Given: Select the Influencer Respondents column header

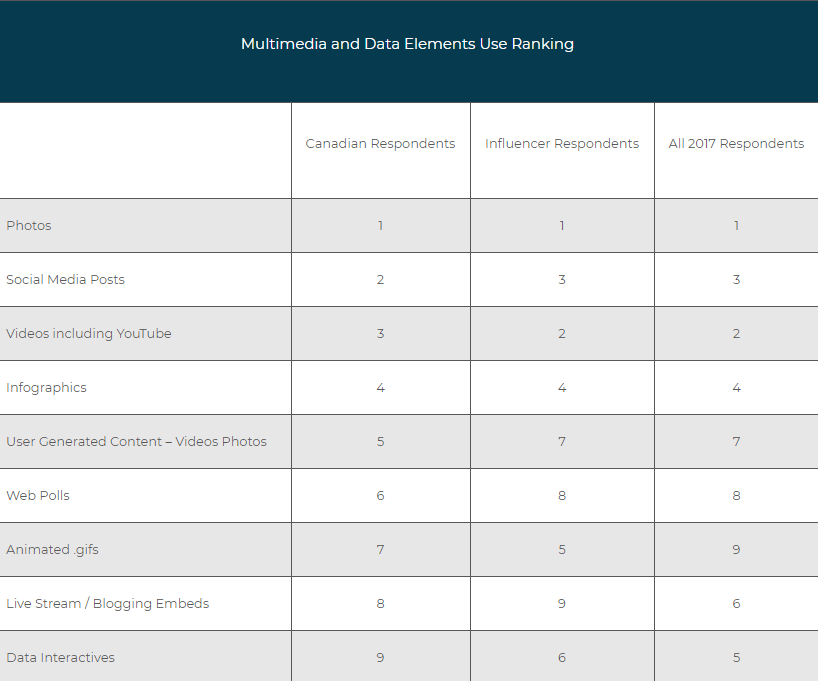Looking at the screenshot, I should pos(562,144).
